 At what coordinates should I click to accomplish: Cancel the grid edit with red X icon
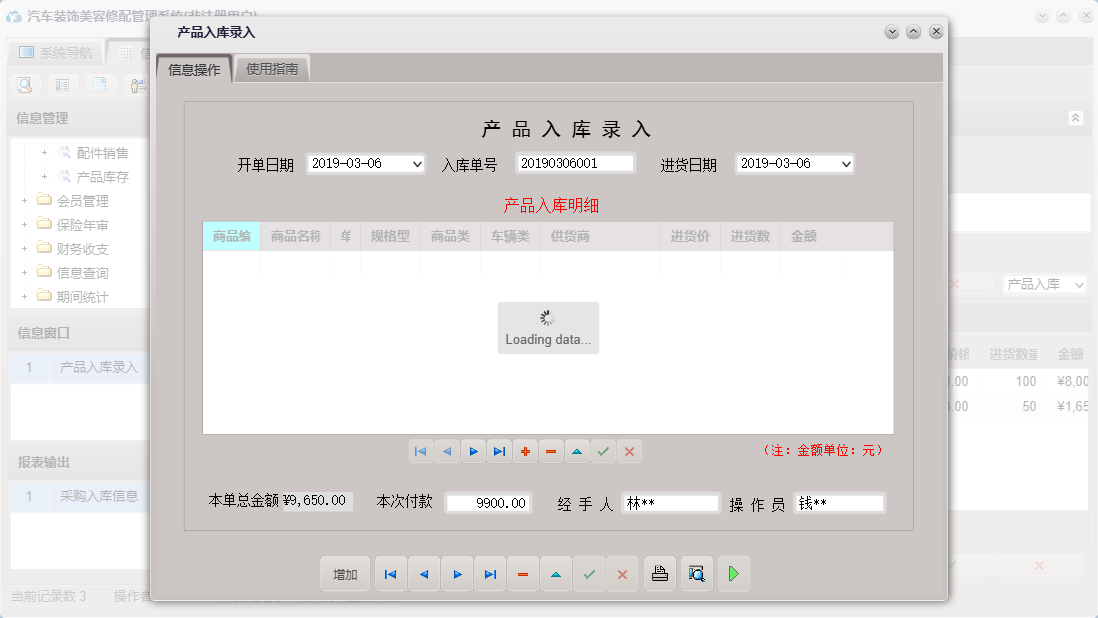[629, 451]
